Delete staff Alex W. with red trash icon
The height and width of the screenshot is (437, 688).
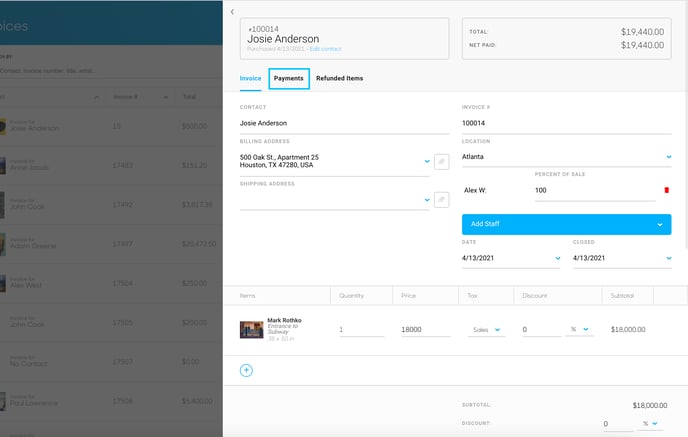click(666, 190)
